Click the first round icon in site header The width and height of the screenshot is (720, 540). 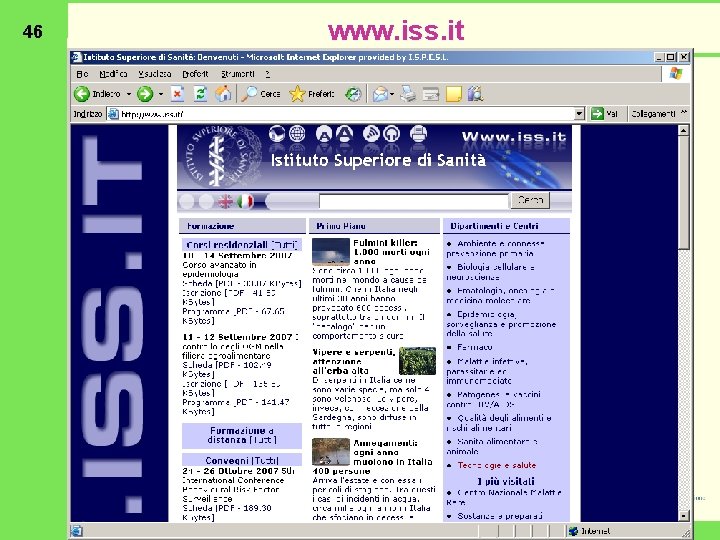coord(277,134)
